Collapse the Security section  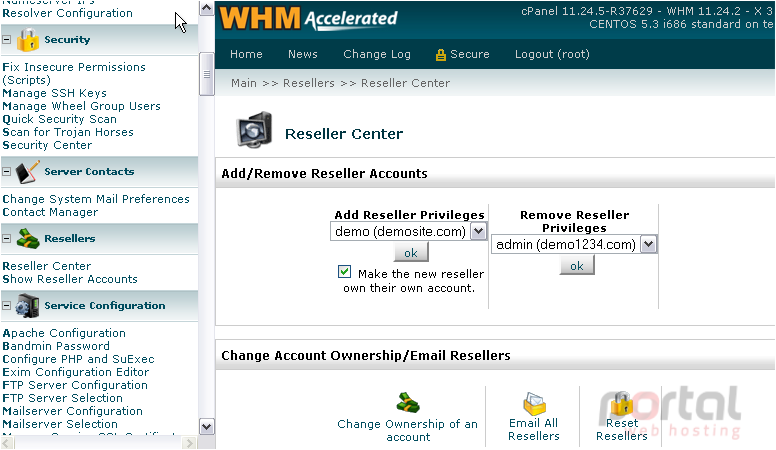click(x=6, y=39)
